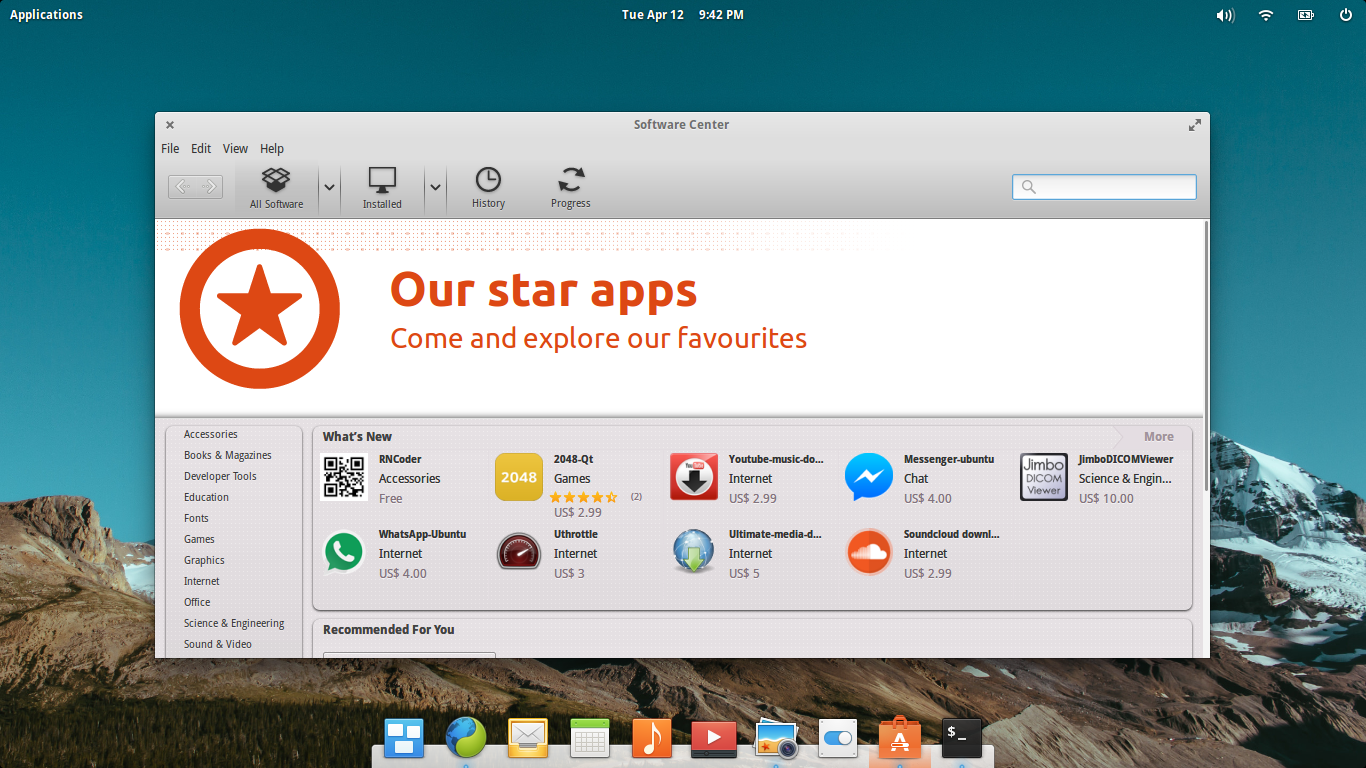This screenshot has width=1366, height=768.
Task: Open the Uthrottle gauge icon
Action: point(519,552)
